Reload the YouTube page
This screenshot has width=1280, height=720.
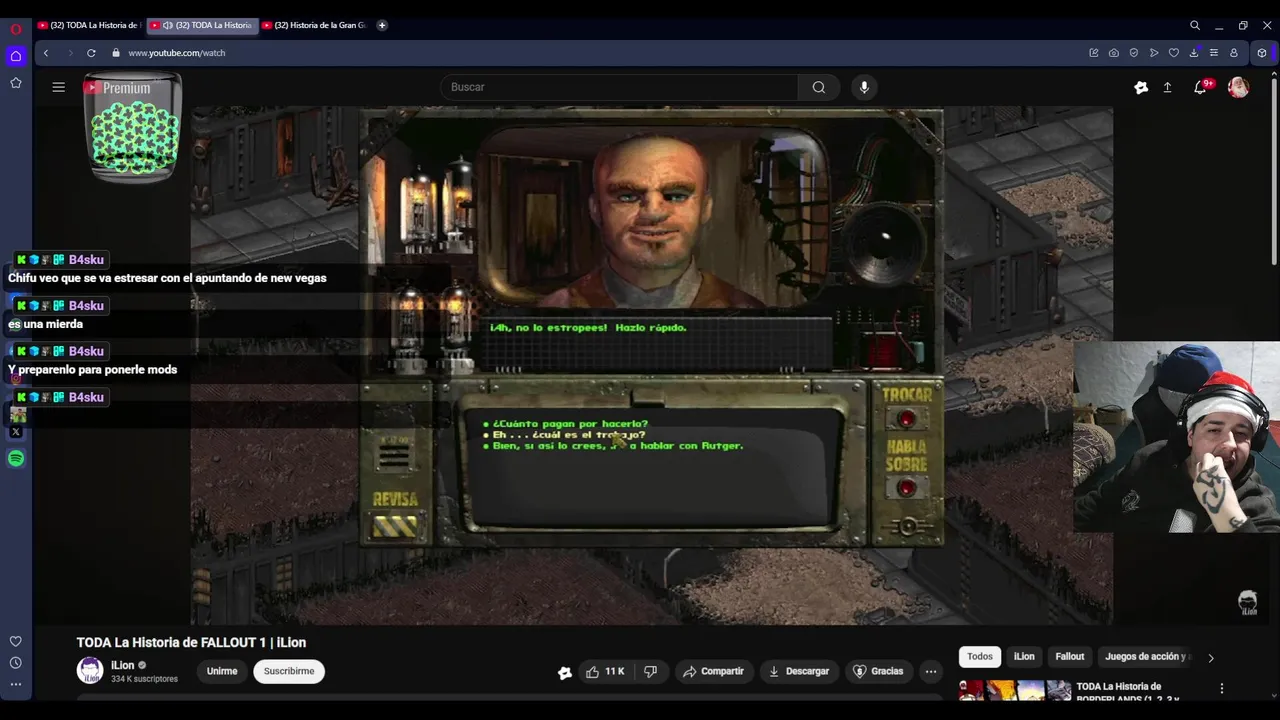pos(91,53)
